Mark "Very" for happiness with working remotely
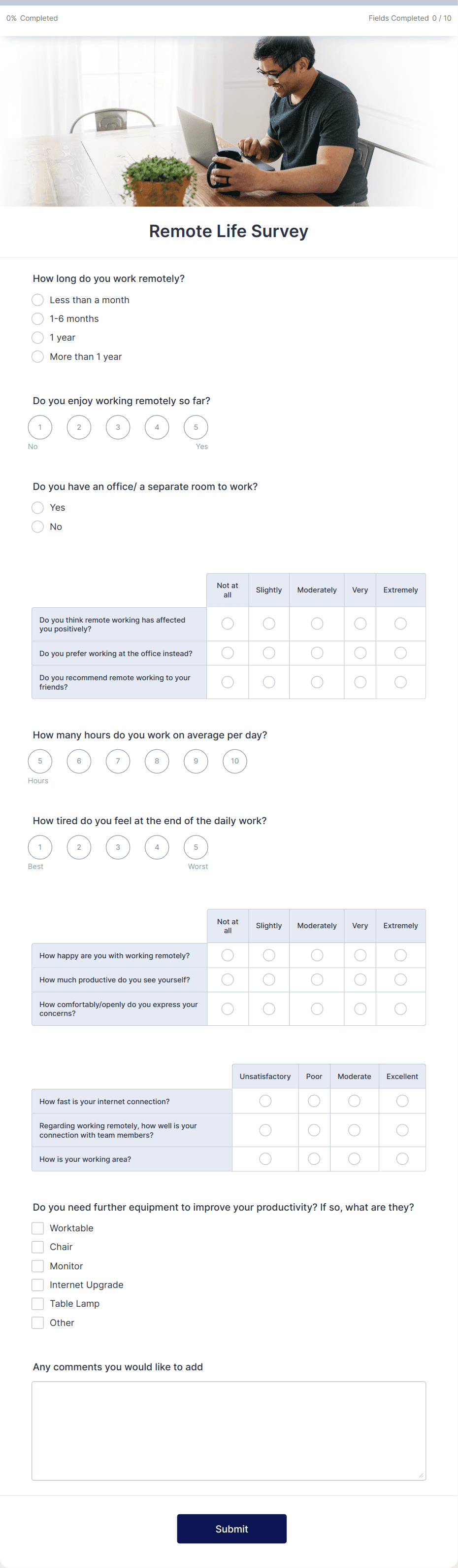Viewport: 458px width, 1568px height. click(x=360, y=955)
